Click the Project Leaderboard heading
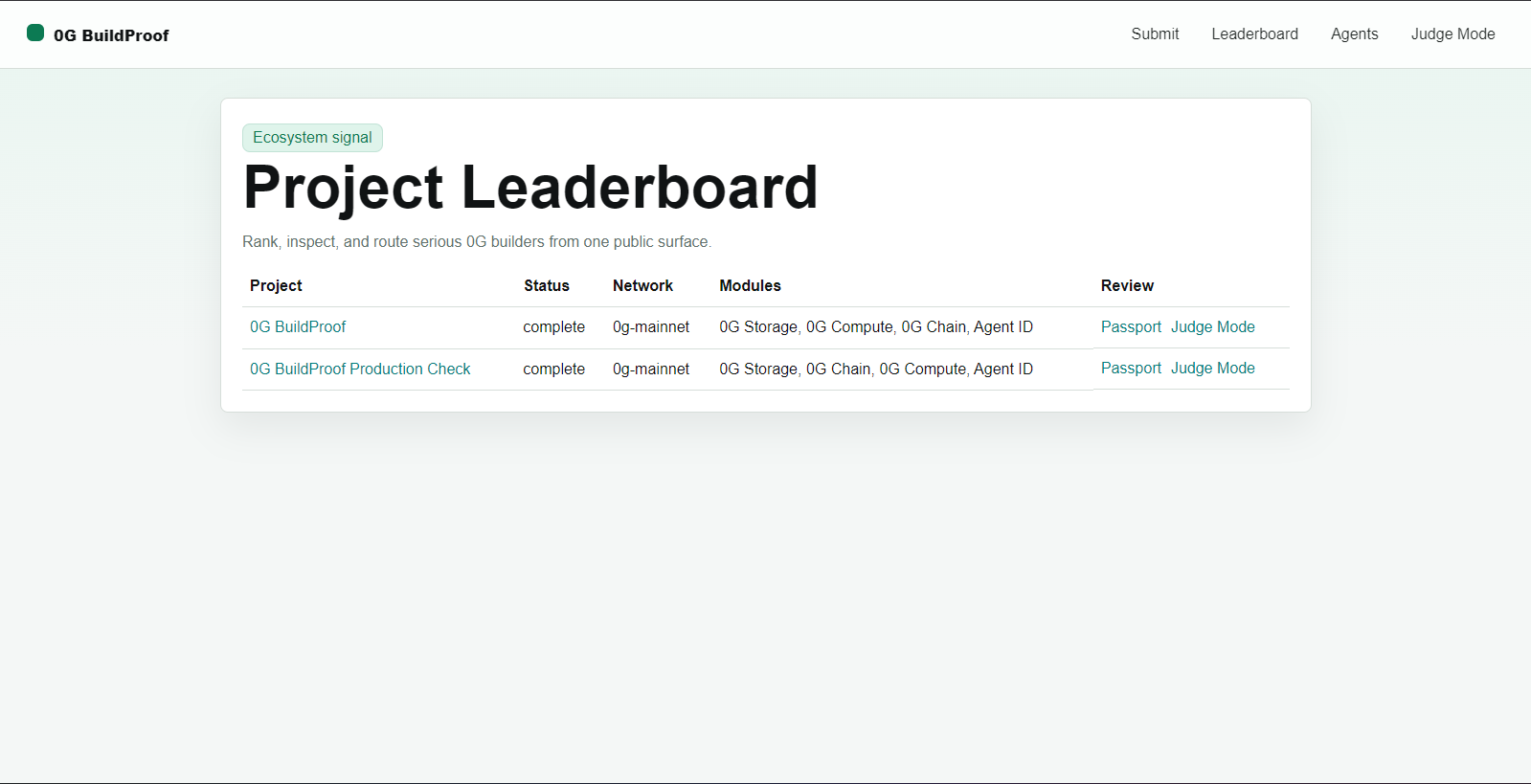The height and width of the screenshot is (784, 1531). point(530,188)
